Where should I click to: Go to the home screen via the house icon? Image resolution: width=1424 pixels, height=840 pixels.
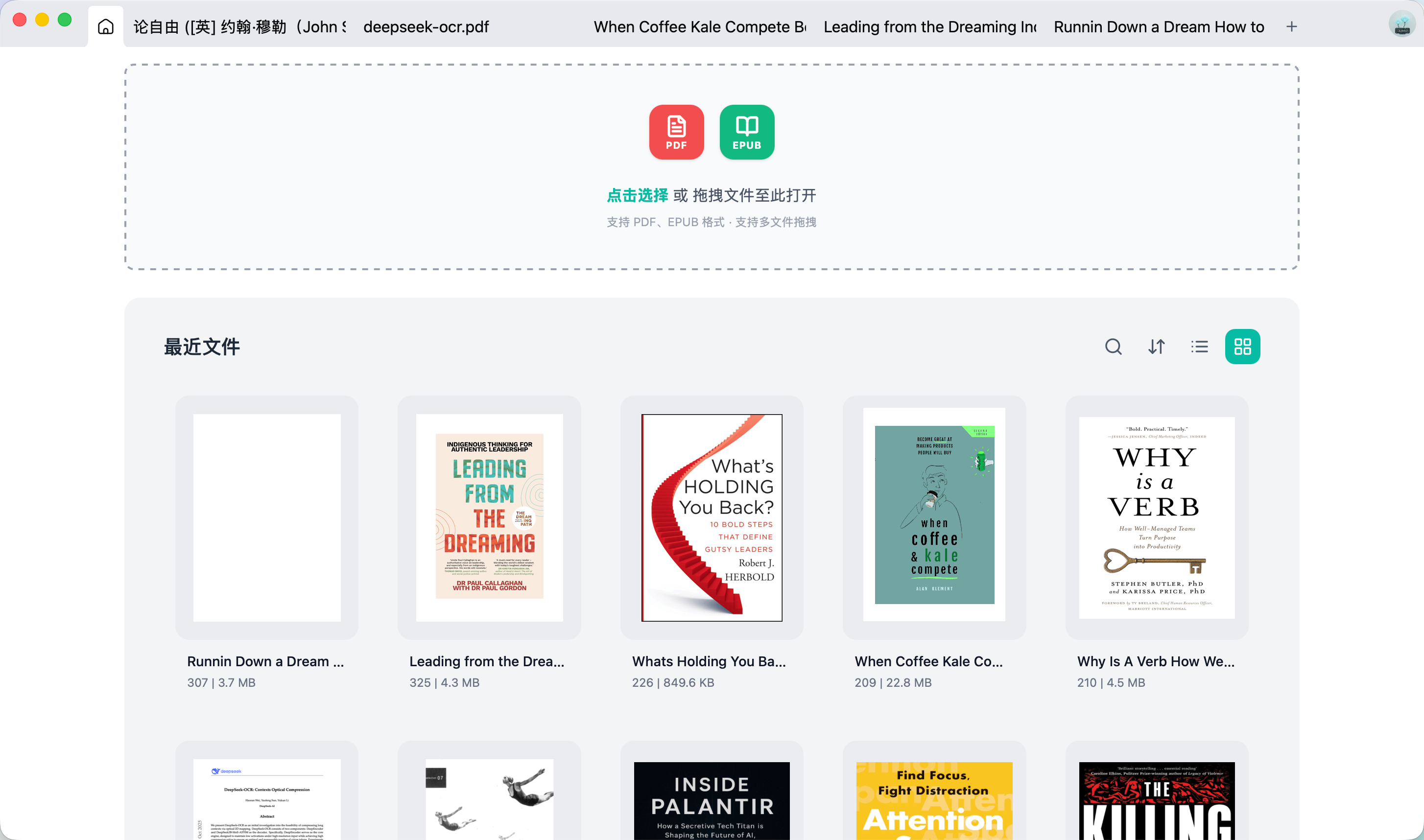pyautogui.click(x=105, y=26)
